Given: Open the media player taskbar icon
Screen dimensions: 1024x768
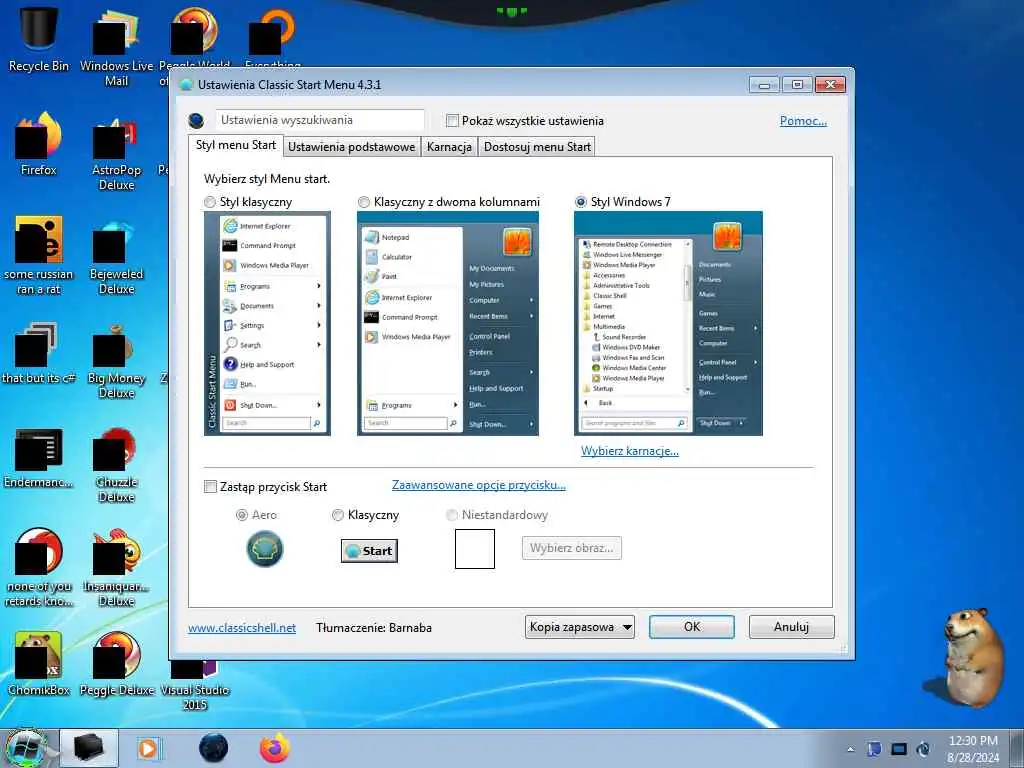Looking at the screenshot, I should (149, 748).
